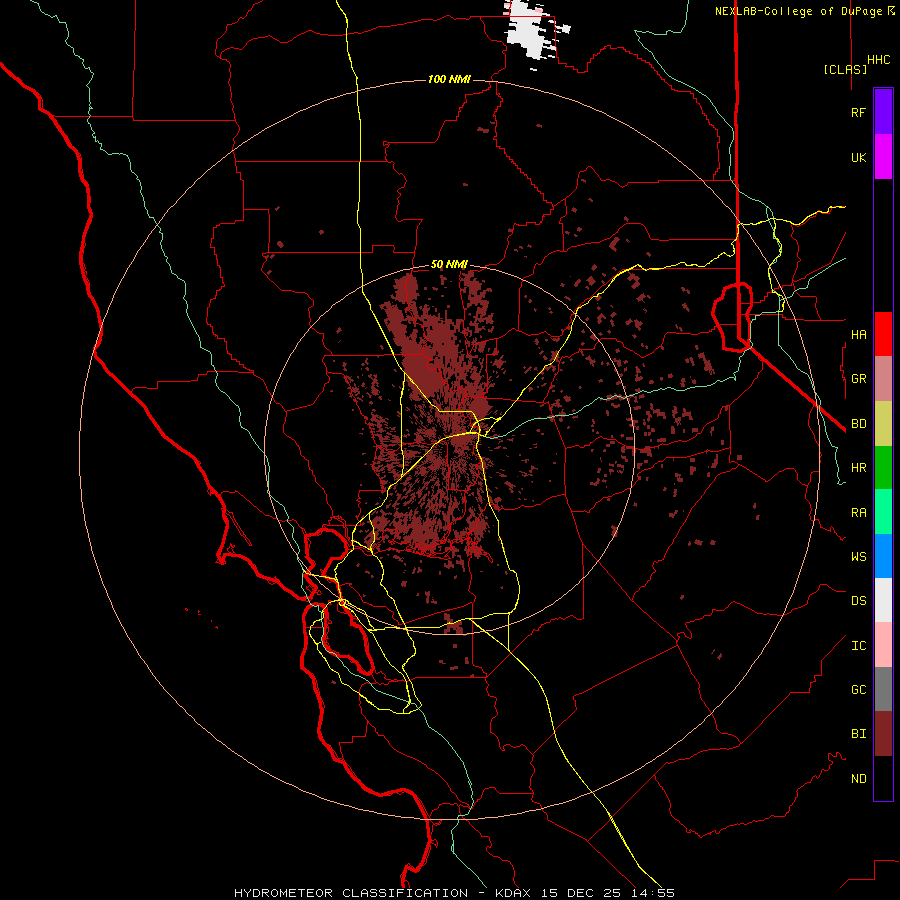Click the 50 NMI range ring label
900x900 pixels.
tap(449, 264)
